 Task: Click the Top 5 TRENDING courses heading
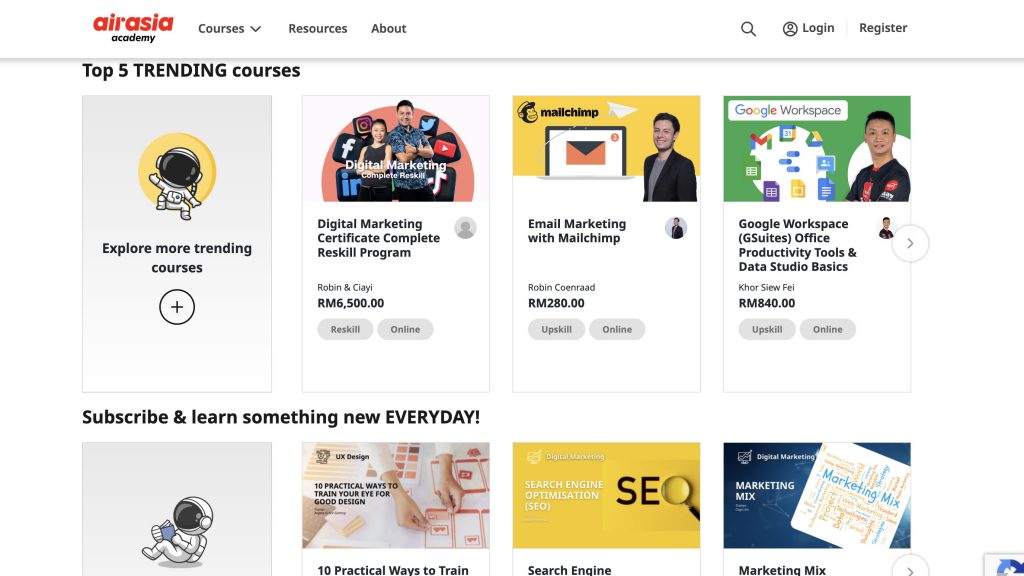tap(191, 71)
